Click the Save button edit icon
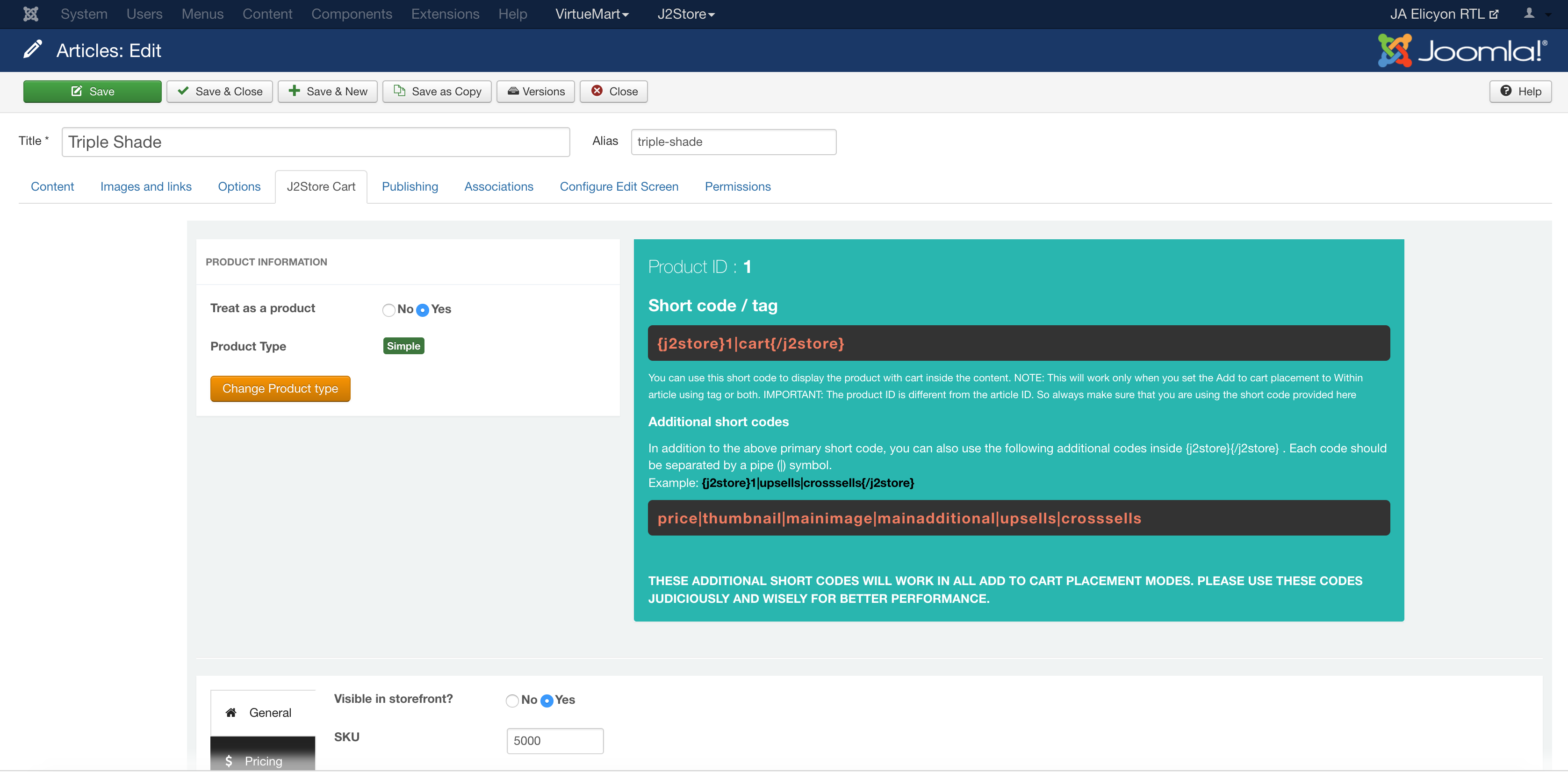Viewport: 1568px width, 772px height. click(77, 91)
